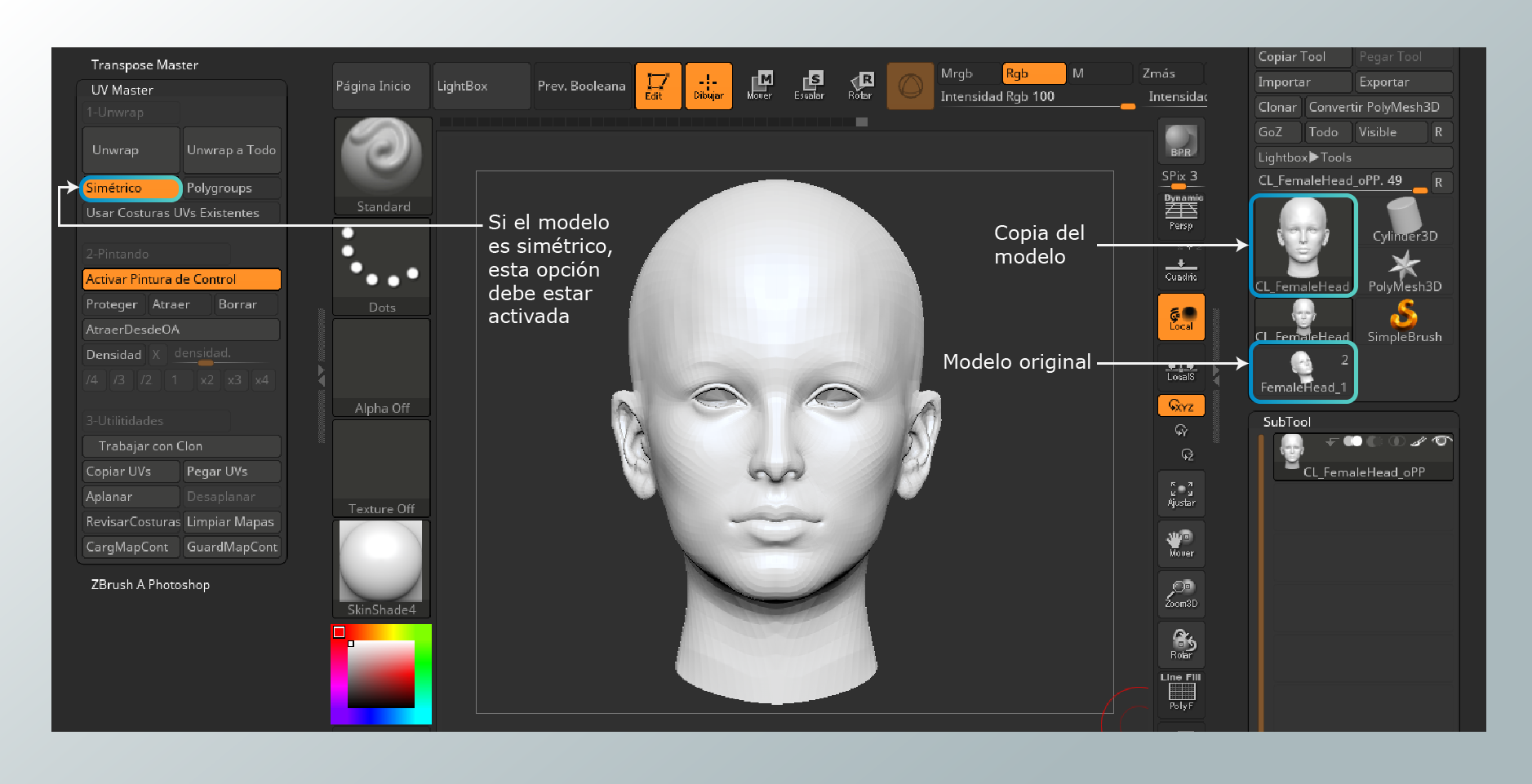Select the Mover tool in top toolbar
Image resolution: width=1532 pixels, height=784 pixels.
[x=759, y=86]
